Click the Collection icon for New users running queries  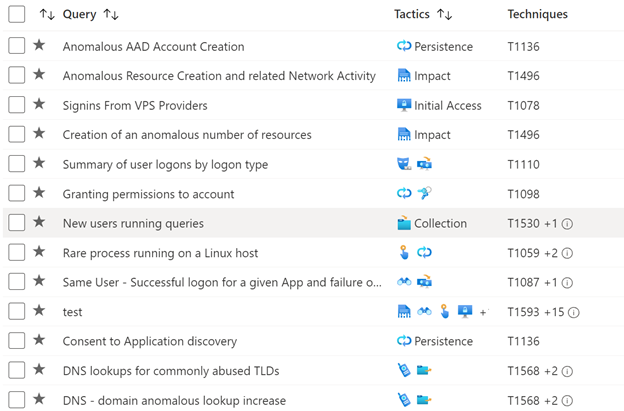[404, 223]
